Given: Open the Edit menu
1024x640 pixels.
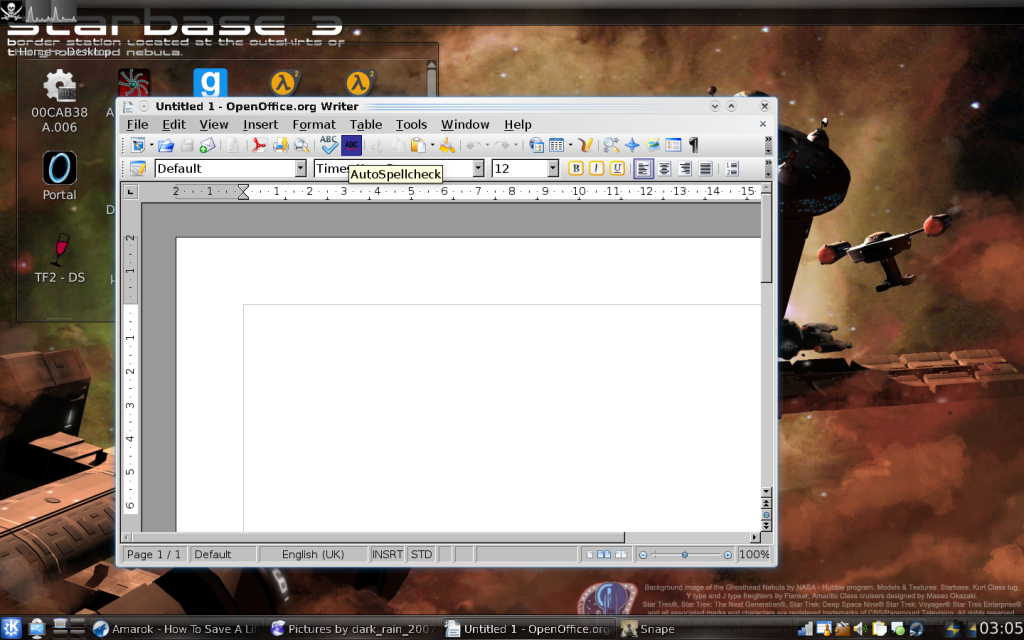Looking at the screenshot, I should 174,124.
